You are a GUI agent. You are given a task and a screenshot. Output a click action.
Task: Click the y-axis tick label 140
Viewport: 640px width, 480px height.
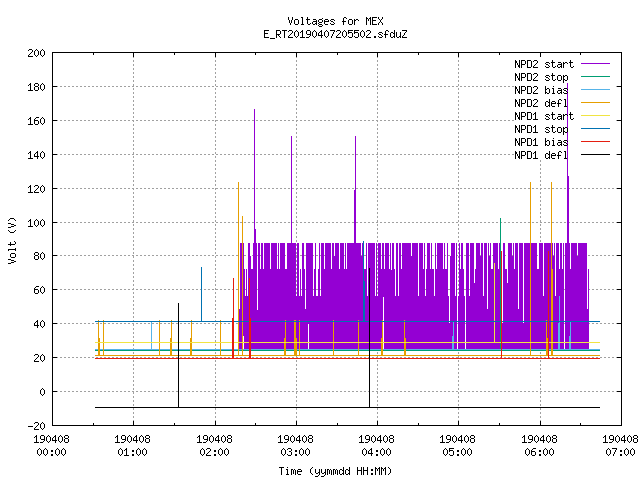point(36,155)
